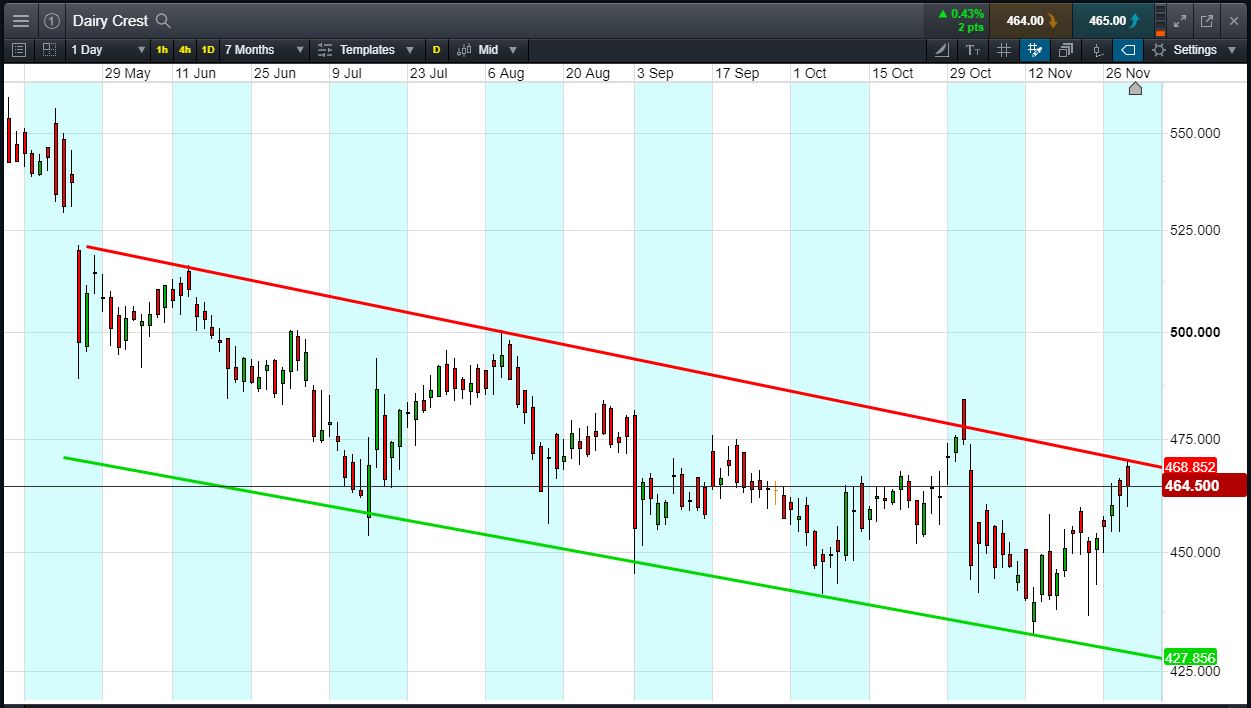Expand the 1 Day interval dropdown

point(107,49)
